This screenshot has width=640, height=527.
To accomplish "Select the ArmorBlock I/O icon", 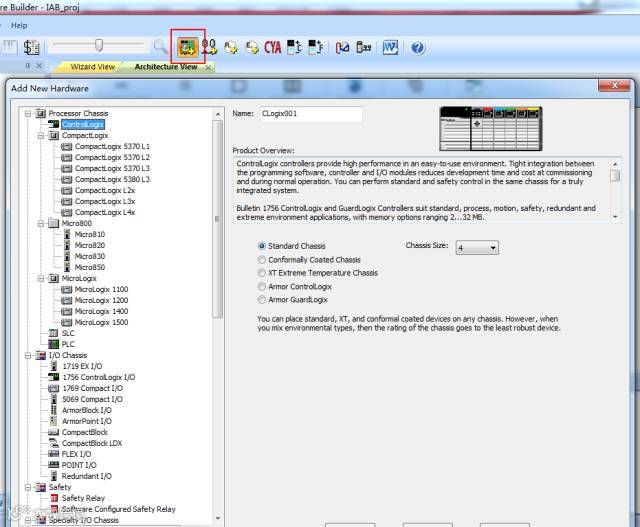I will point(53,410).
